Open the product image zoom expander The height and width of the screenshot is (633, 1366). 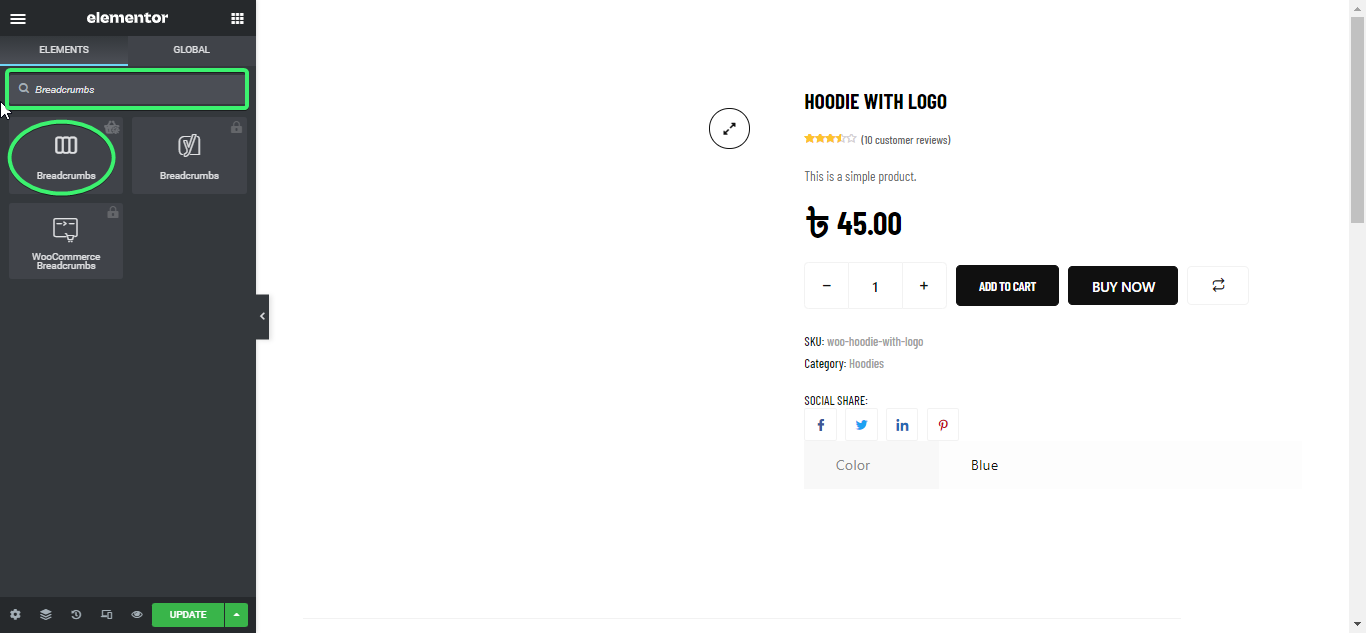(729, 128)
